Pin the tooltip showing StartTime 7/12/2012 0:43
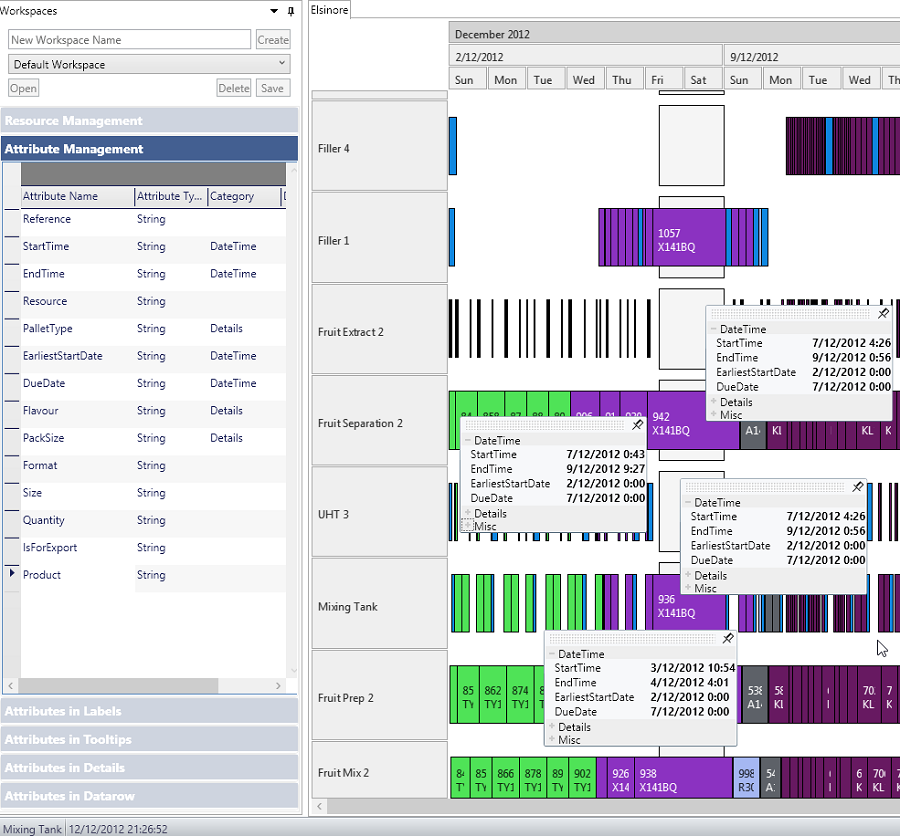This screenshot has width=900, height=836. click(637, 425)
